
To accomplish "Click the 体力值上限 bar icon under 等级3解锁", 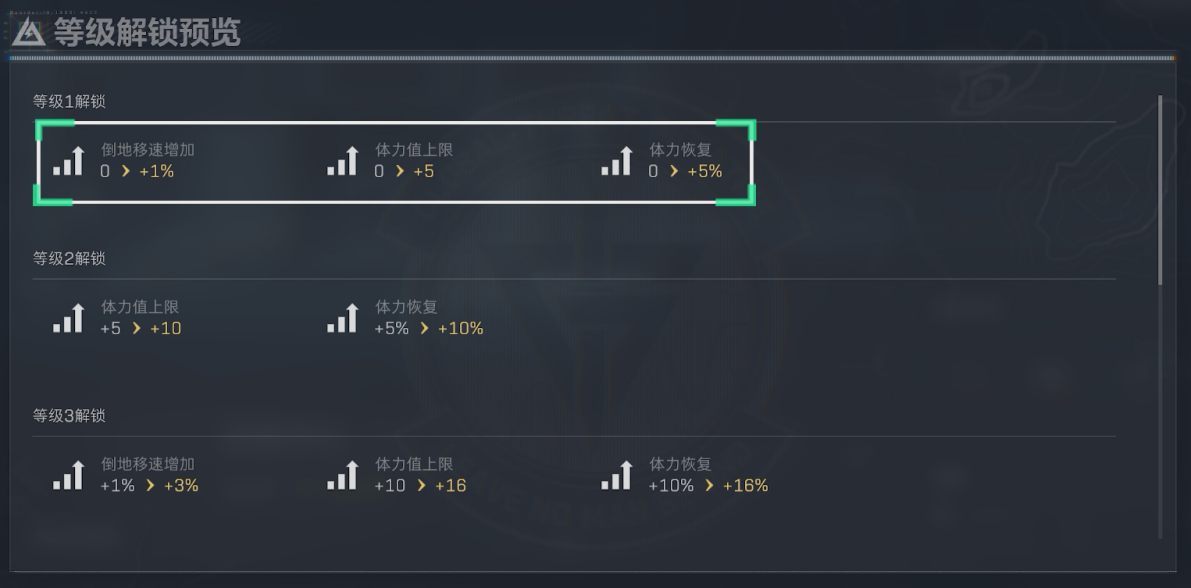I will click(x=342, y=476).
